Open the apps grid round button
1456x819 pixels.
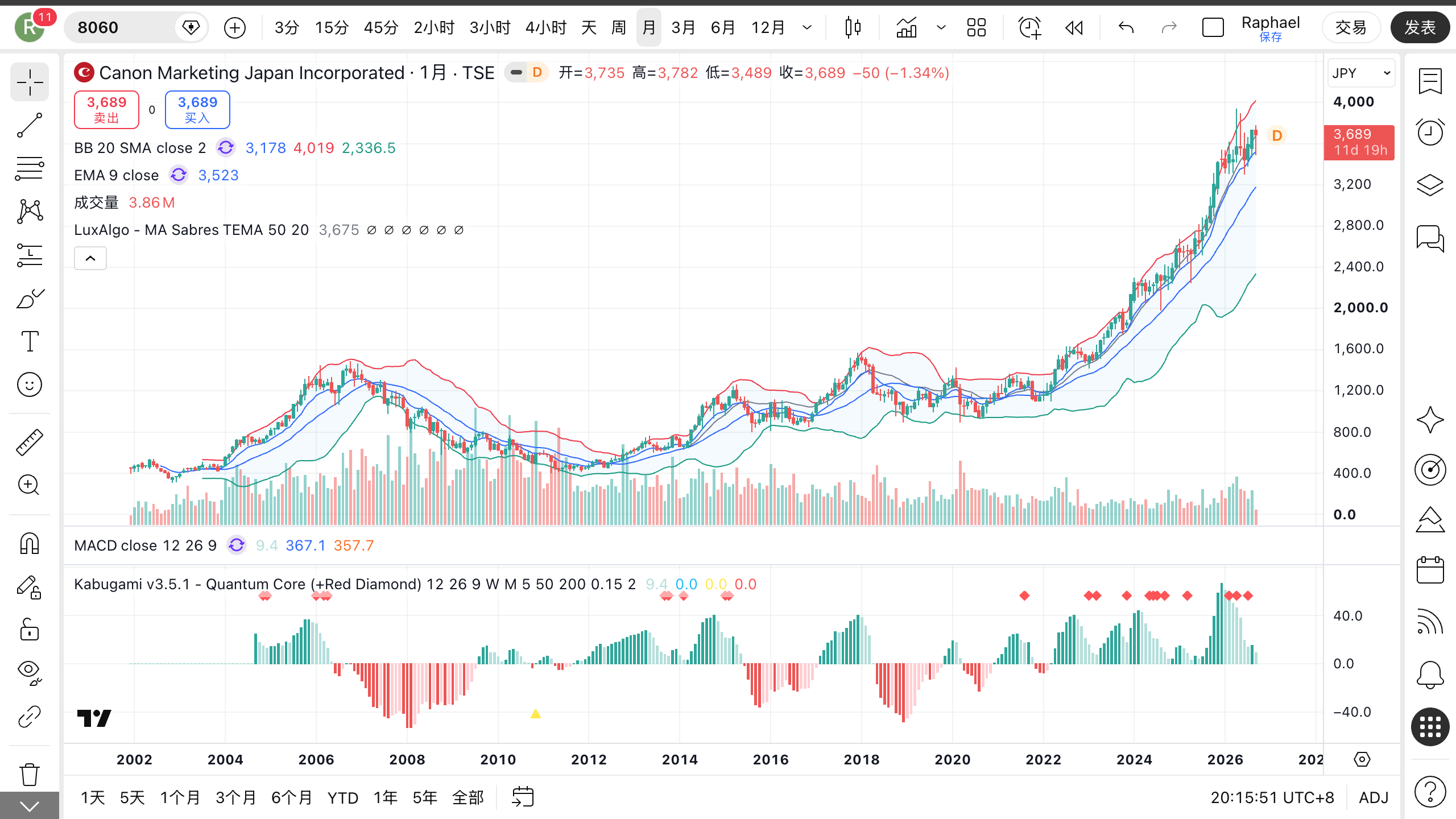point(1430,727)
